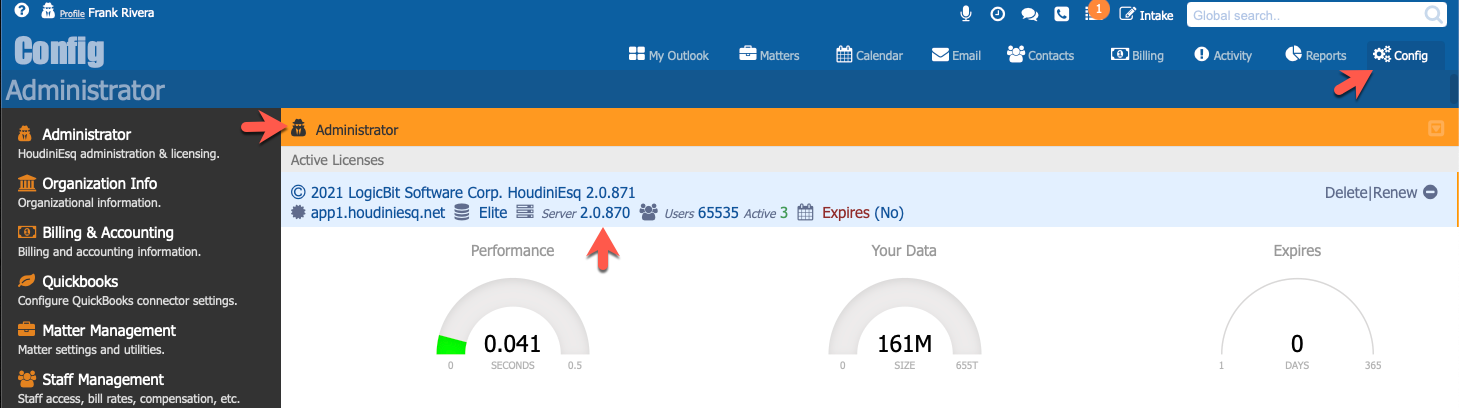Open the clock timer icon
Image resolution: width=1459 pixels, height=408 pixels.
[997, 14]
